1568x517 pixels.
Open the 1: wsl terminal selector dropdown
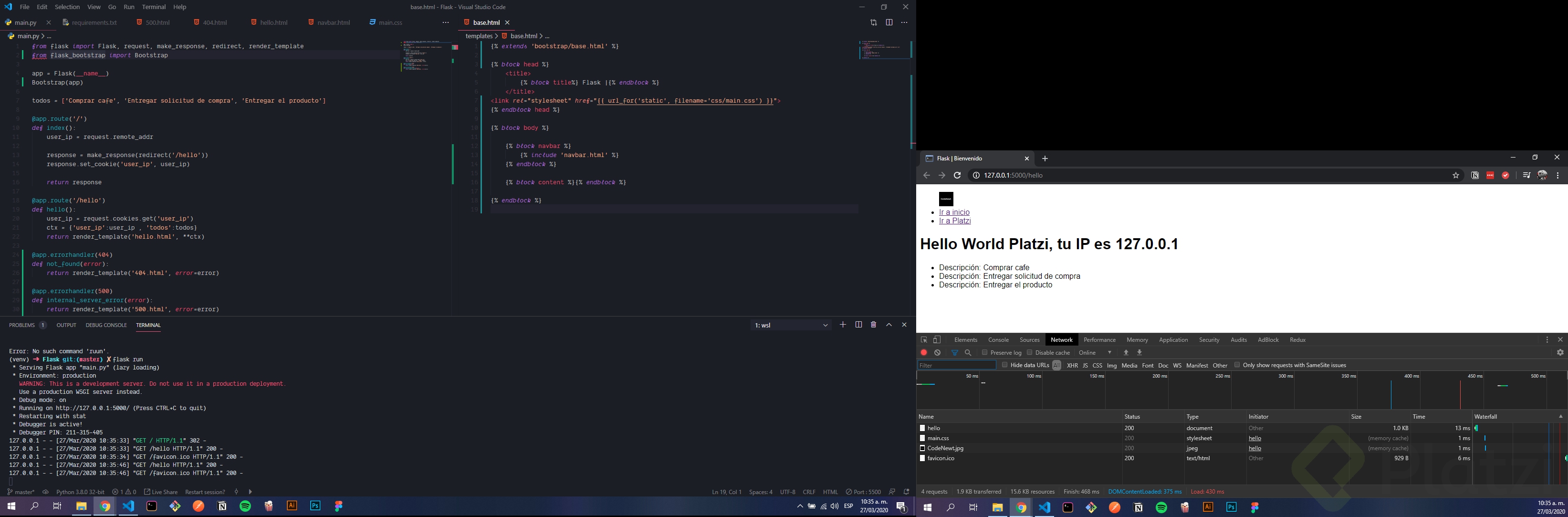click(791, 325)
